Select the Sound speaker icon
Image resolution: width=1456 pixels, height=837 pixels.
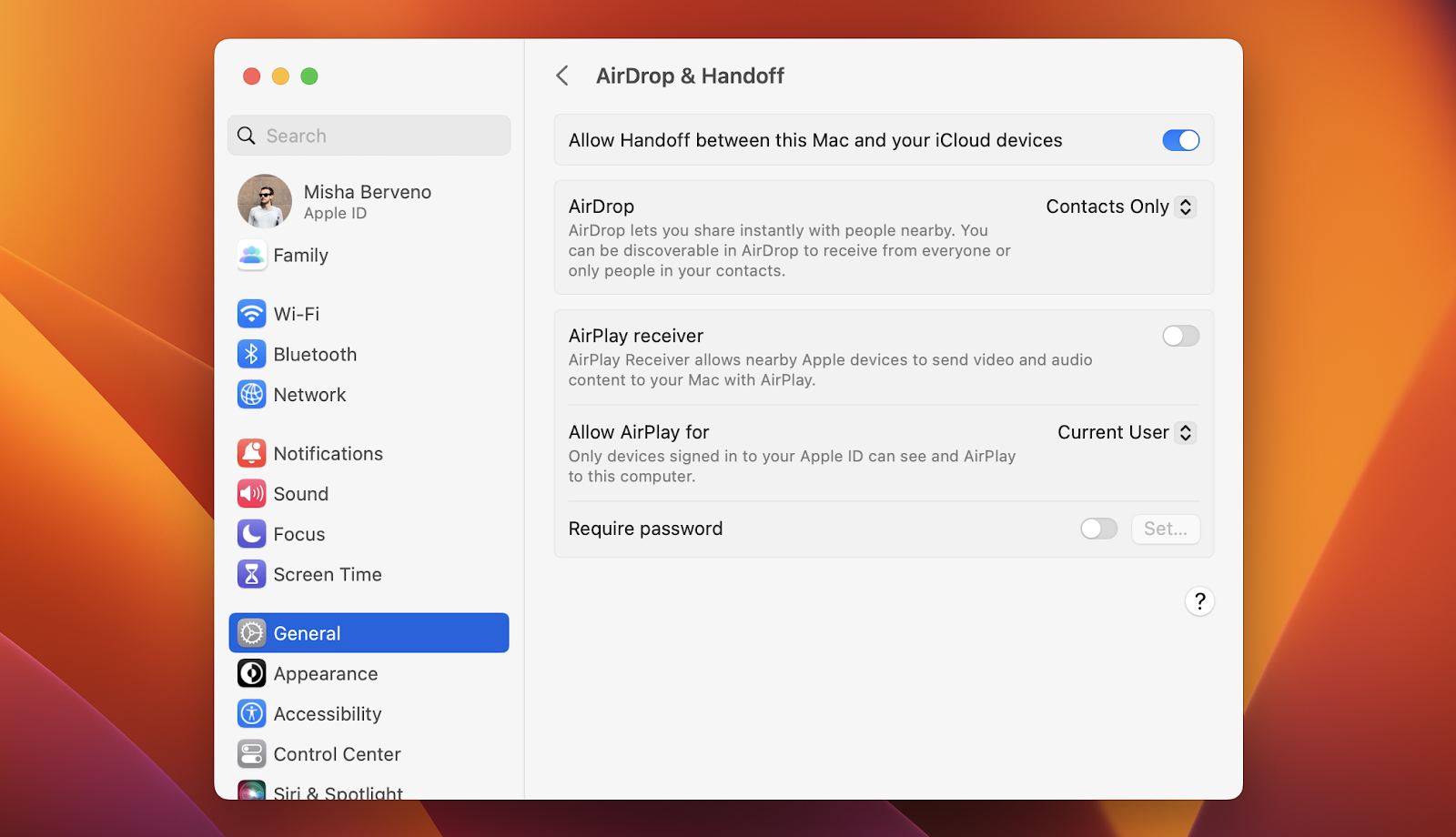251,493
